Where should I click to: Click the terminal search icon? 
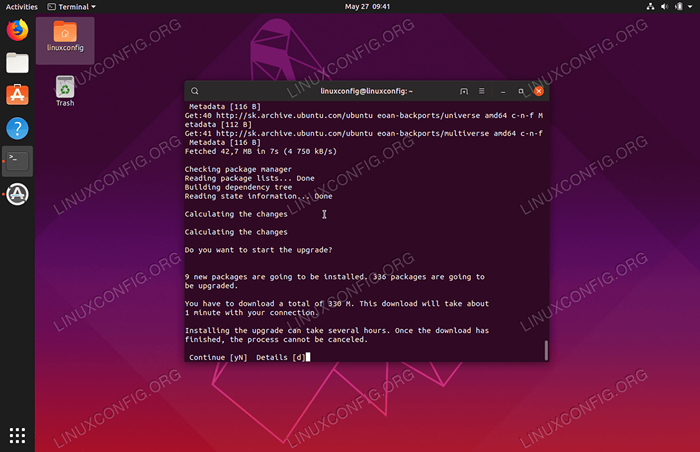pyautogui.click(x=195, y=91)
